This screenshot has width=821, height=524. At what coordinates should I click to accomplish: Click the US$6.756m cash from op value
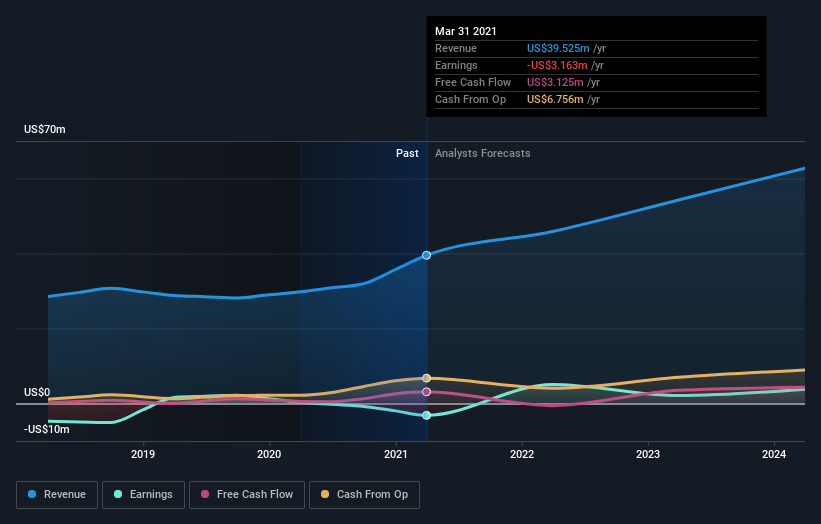(x=555, y=99)
